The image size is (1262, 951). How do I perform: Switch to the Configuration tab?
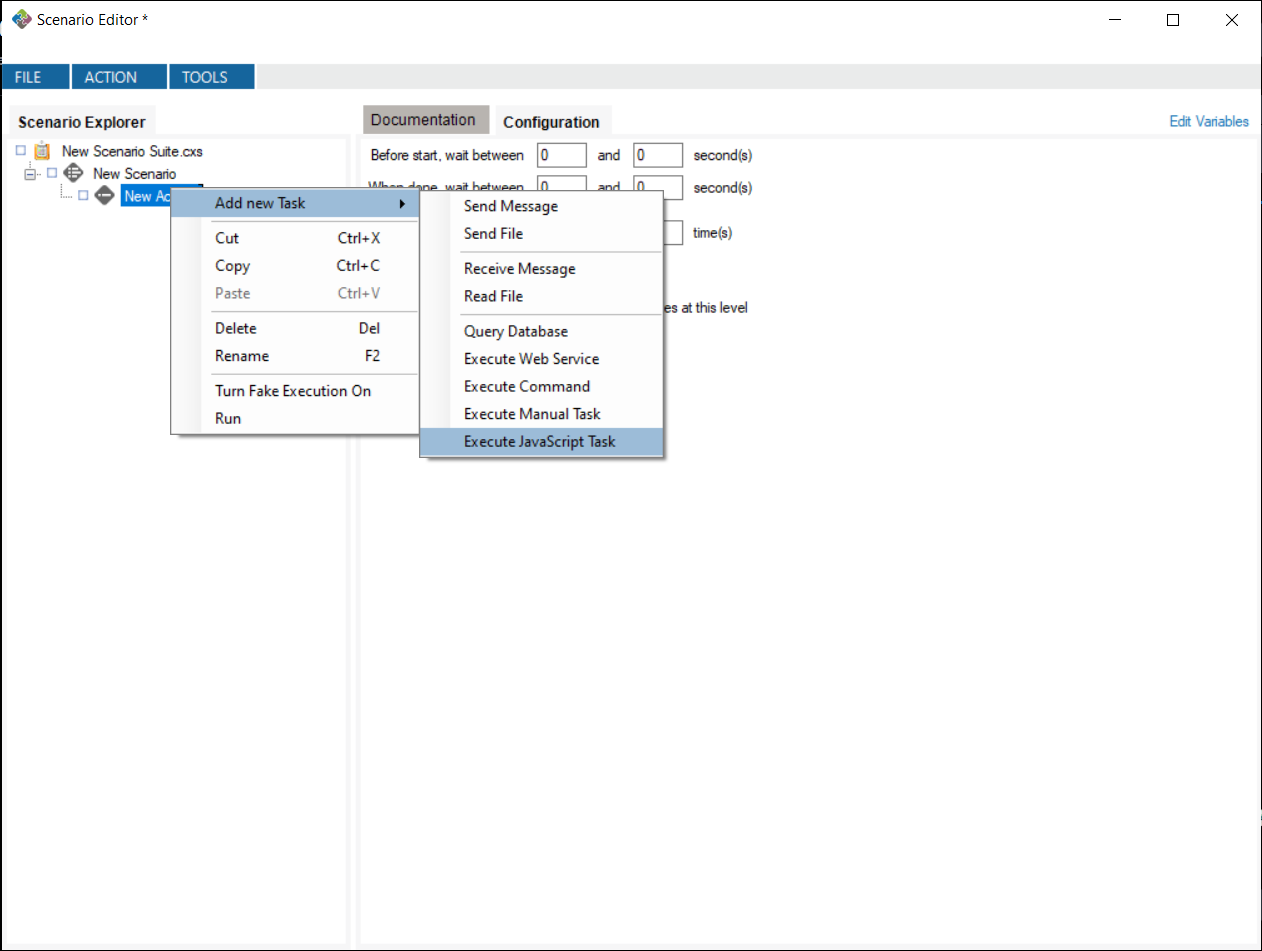coord(552,122)
